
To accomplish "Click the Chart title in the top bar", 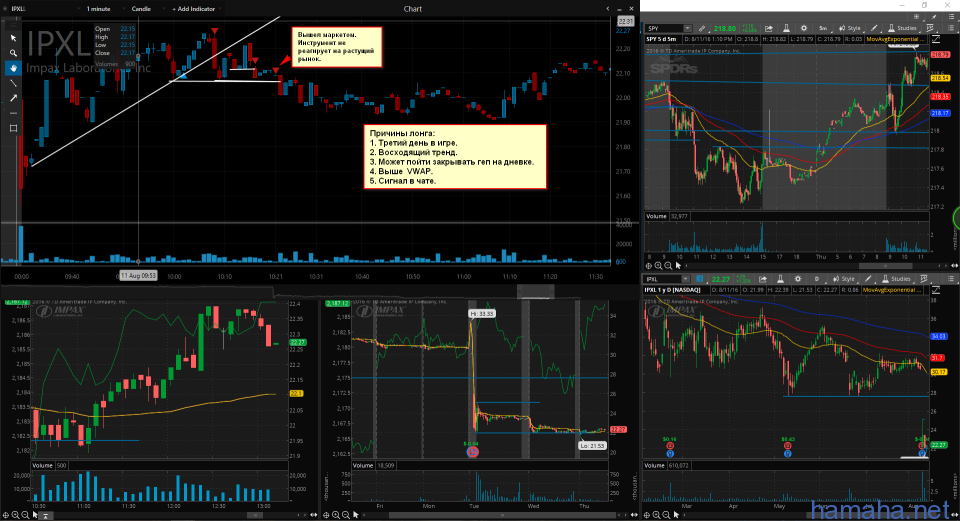I will (412, 9).
